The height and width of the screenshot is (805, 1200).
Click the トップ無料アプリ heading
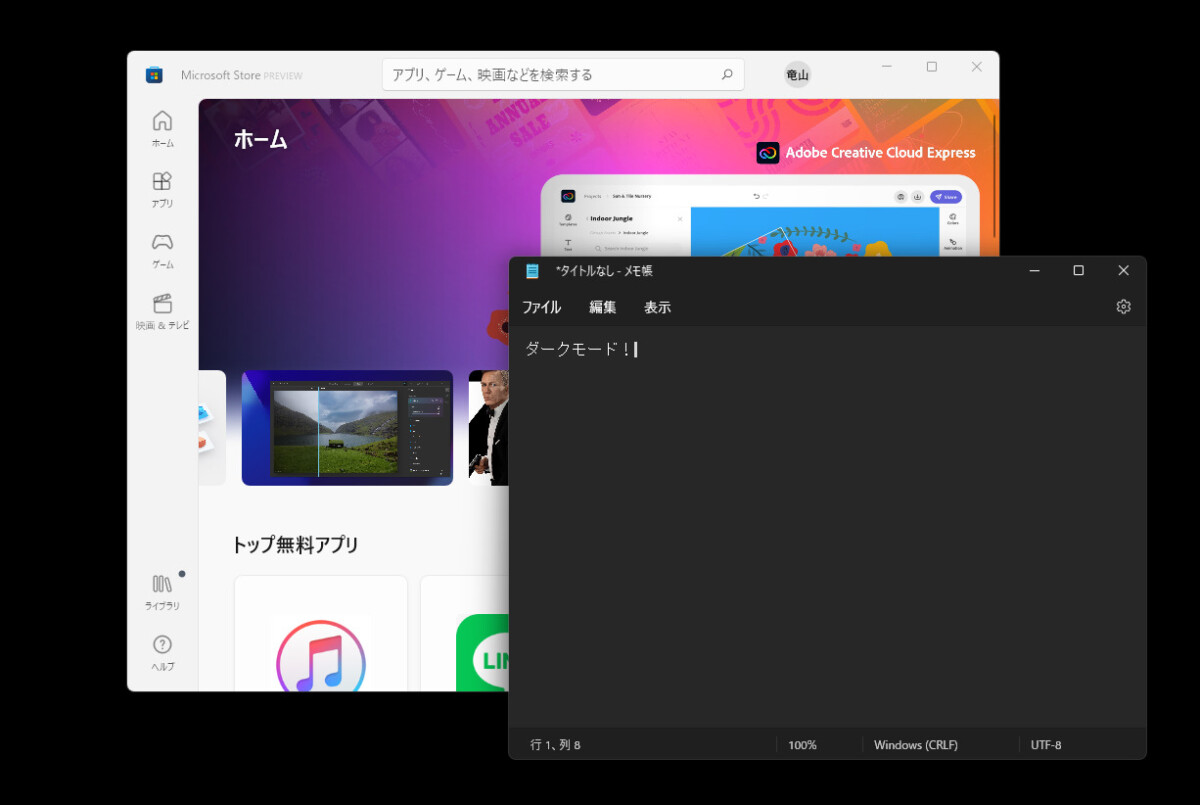[295, 545]
